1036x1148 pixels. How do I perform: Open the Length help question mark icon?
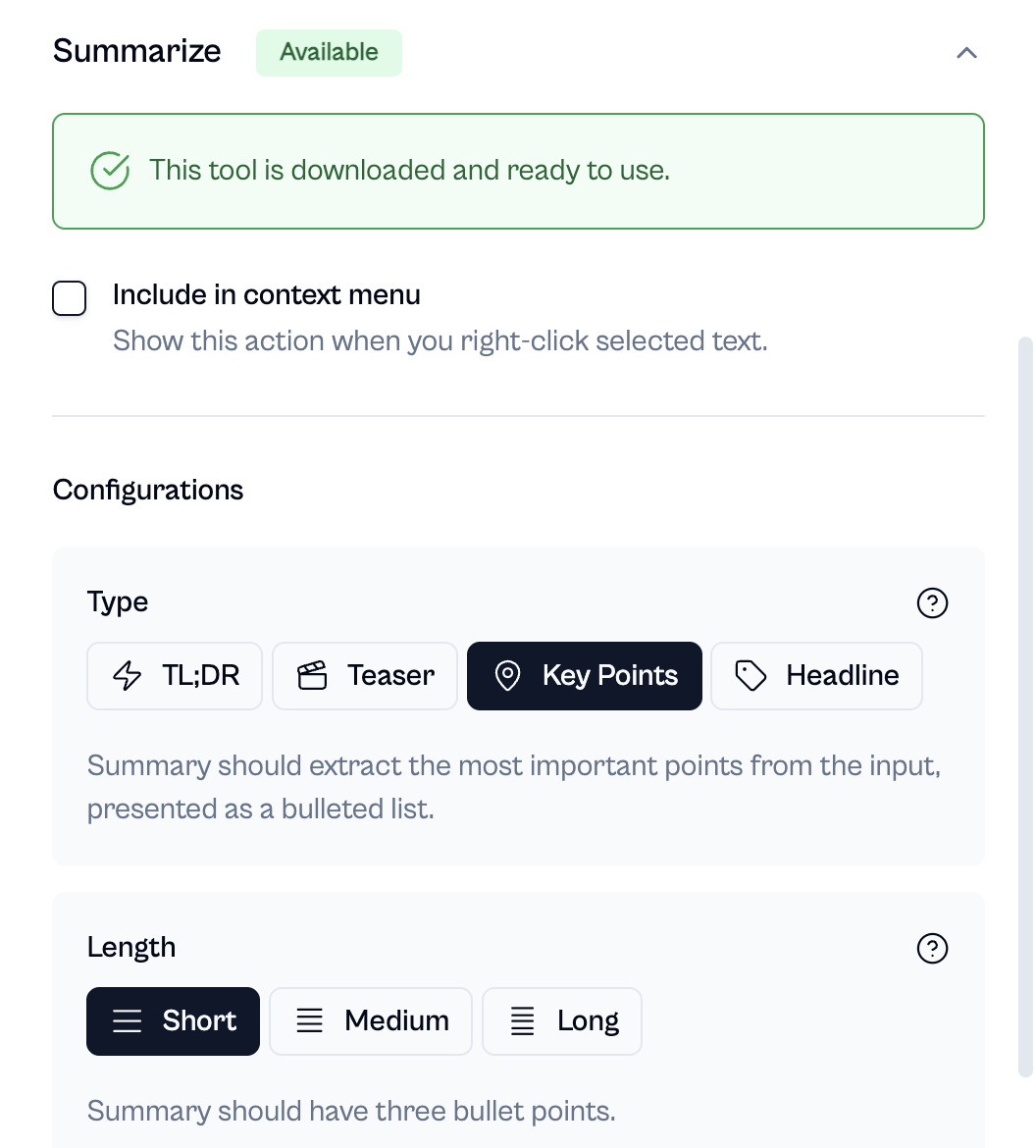pyautogui.click(x=931, y=948)
